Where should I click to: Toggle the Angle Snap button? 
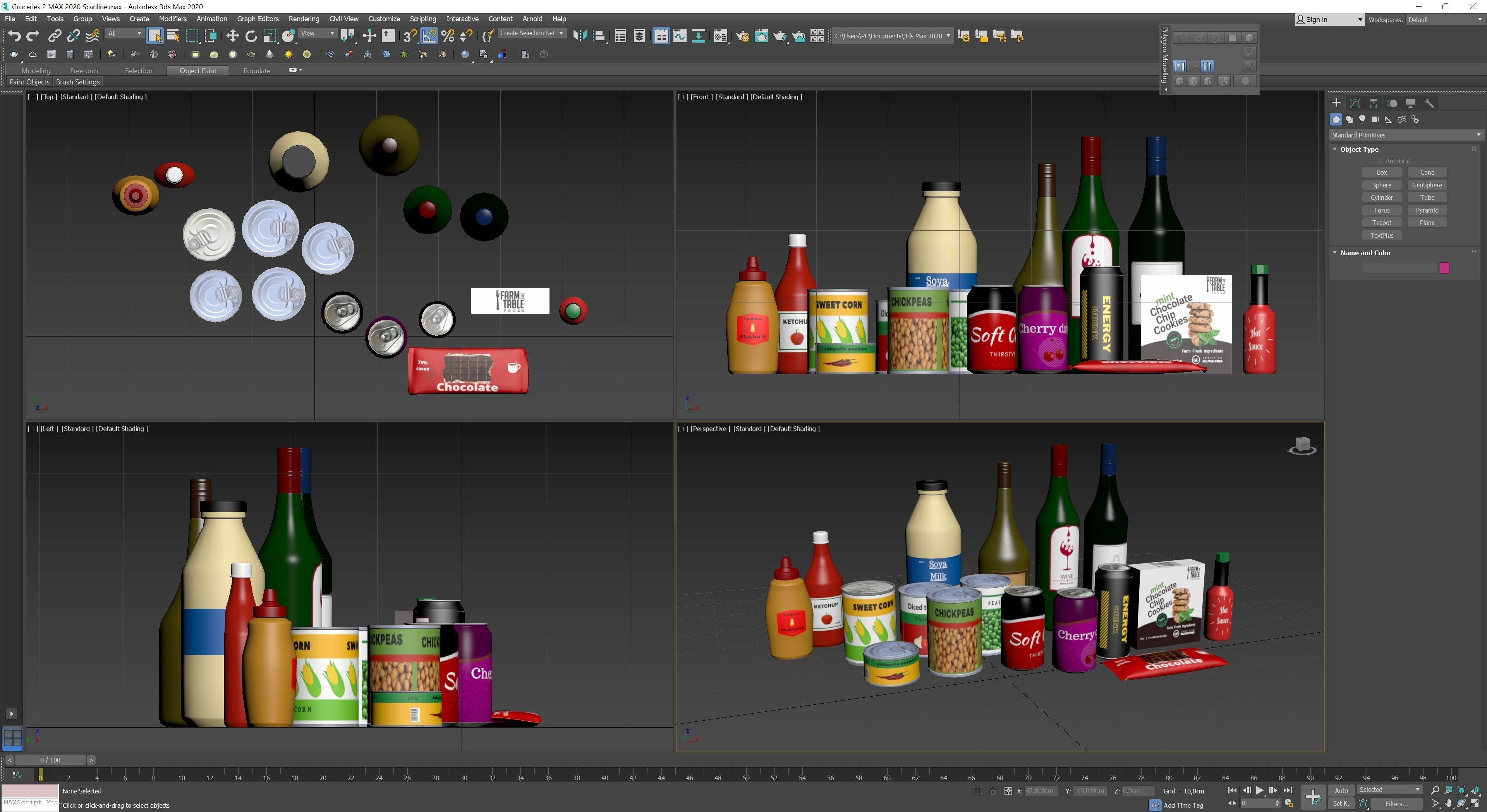tap(429, 36)
